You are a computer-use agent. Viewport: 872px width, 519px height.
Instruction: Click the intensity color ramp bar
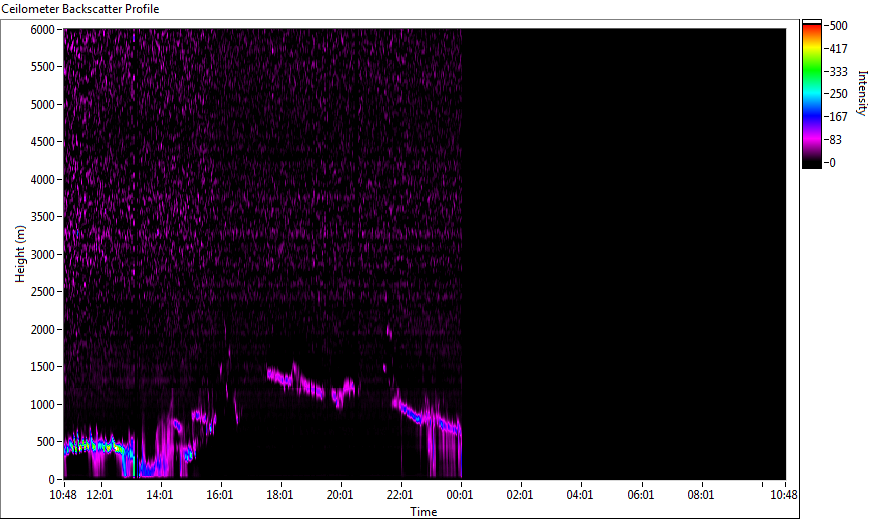pos(811,94)
